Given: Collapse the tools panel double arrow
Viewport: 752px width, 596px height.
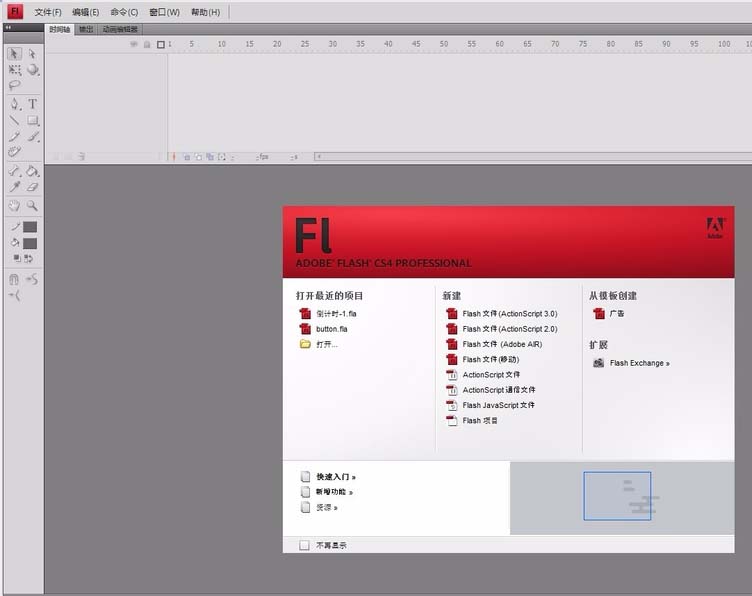Looking at the screenshot, I should pos(8,28).
